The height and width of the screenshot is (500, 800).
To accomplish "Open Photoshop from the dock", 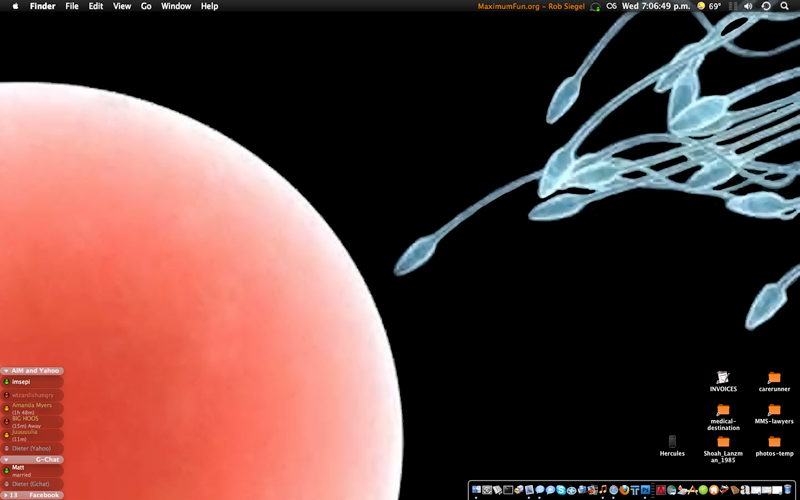I will tap(645, 490).
